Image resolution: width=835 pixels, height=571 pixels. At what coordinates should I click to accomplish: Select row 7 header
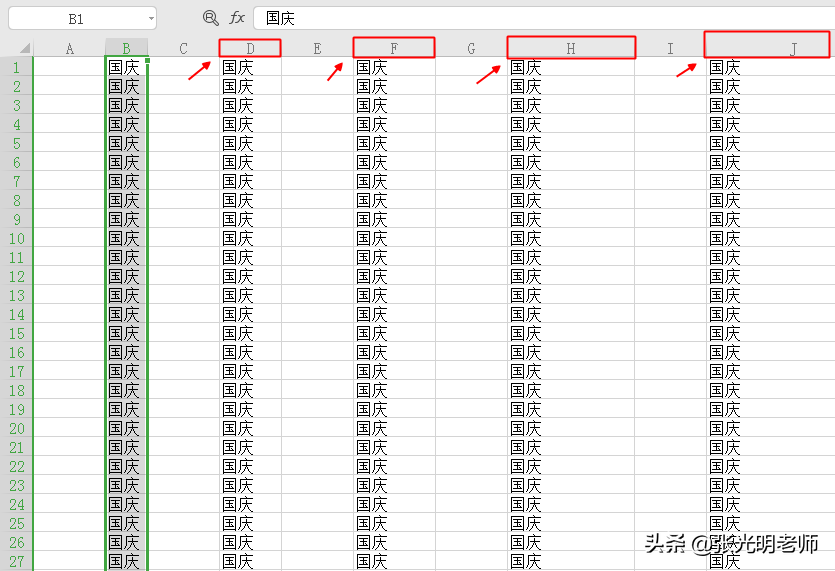point(17,181)
